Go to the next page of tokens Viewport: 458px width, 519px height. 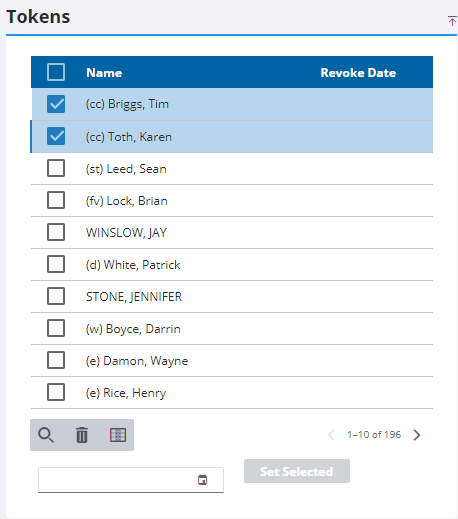(x=417, y=435)
